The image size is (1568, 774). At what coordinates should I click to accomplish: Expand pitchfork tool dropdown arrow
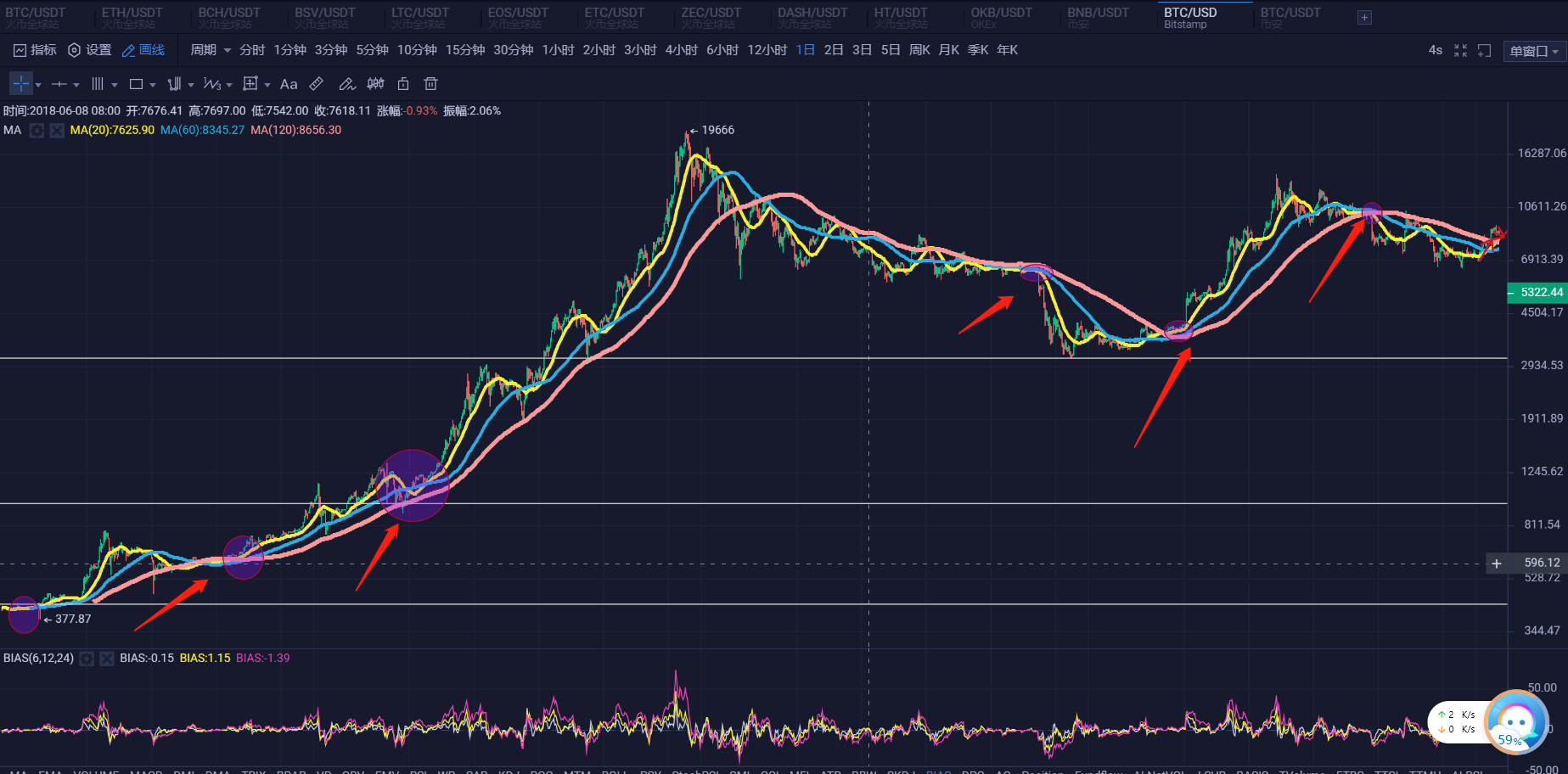pyautogui.click(x=191, y=85)
